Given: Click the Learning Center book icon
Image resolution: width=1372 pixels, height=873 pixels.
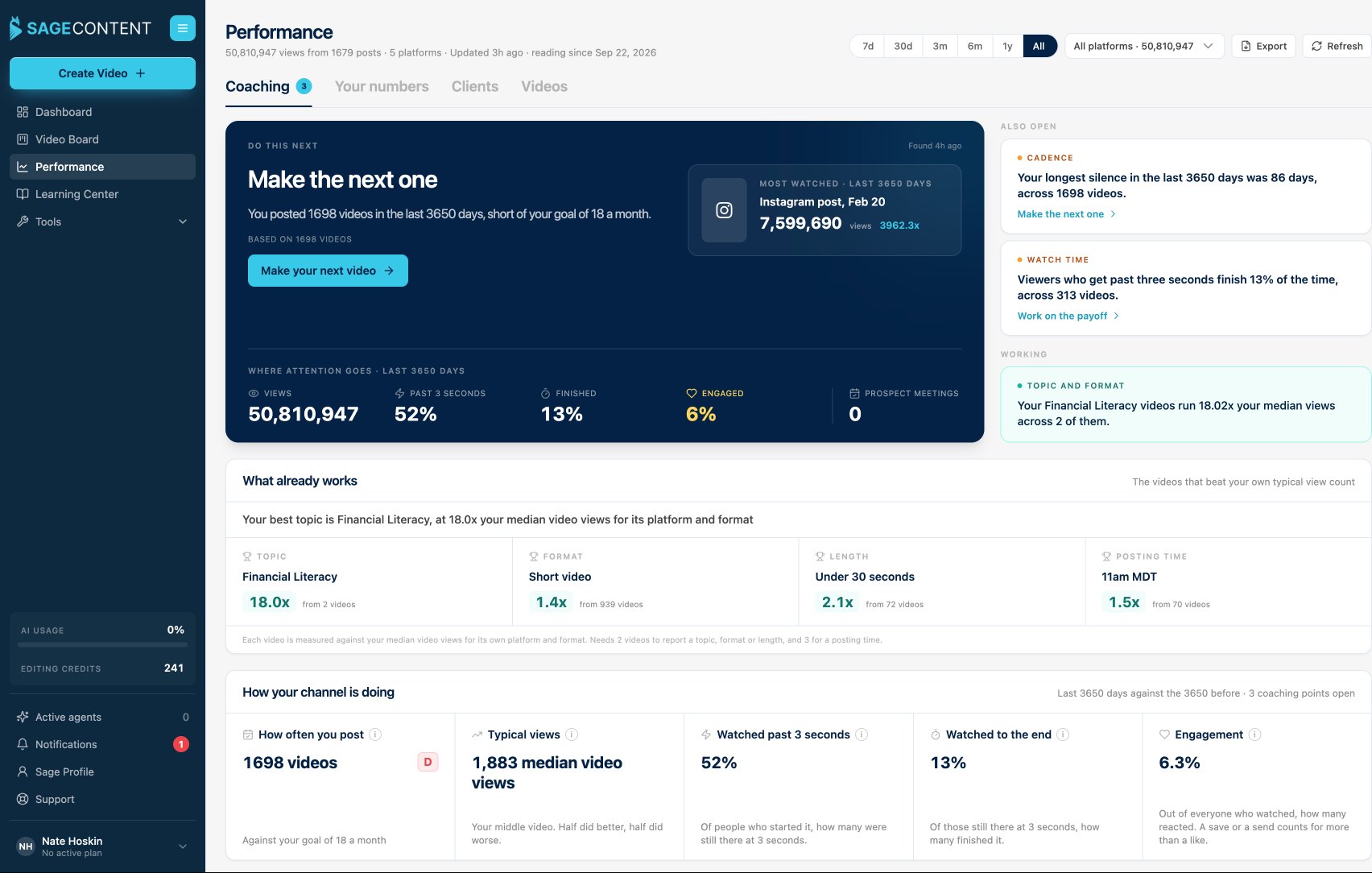Looking at the screenshot, I should pos(23,194).
